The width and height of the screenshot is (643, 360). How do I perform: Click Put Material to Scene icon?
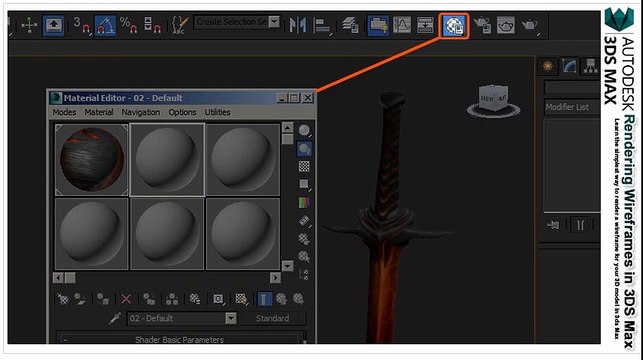(x=80, y=299)
